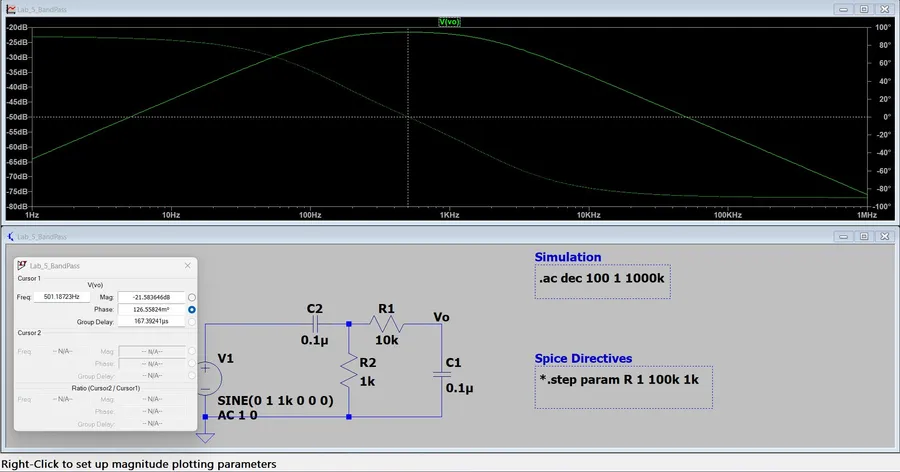Click R1's 10k value label
Viewport: 900px width, 472px height.
(386, 340)
